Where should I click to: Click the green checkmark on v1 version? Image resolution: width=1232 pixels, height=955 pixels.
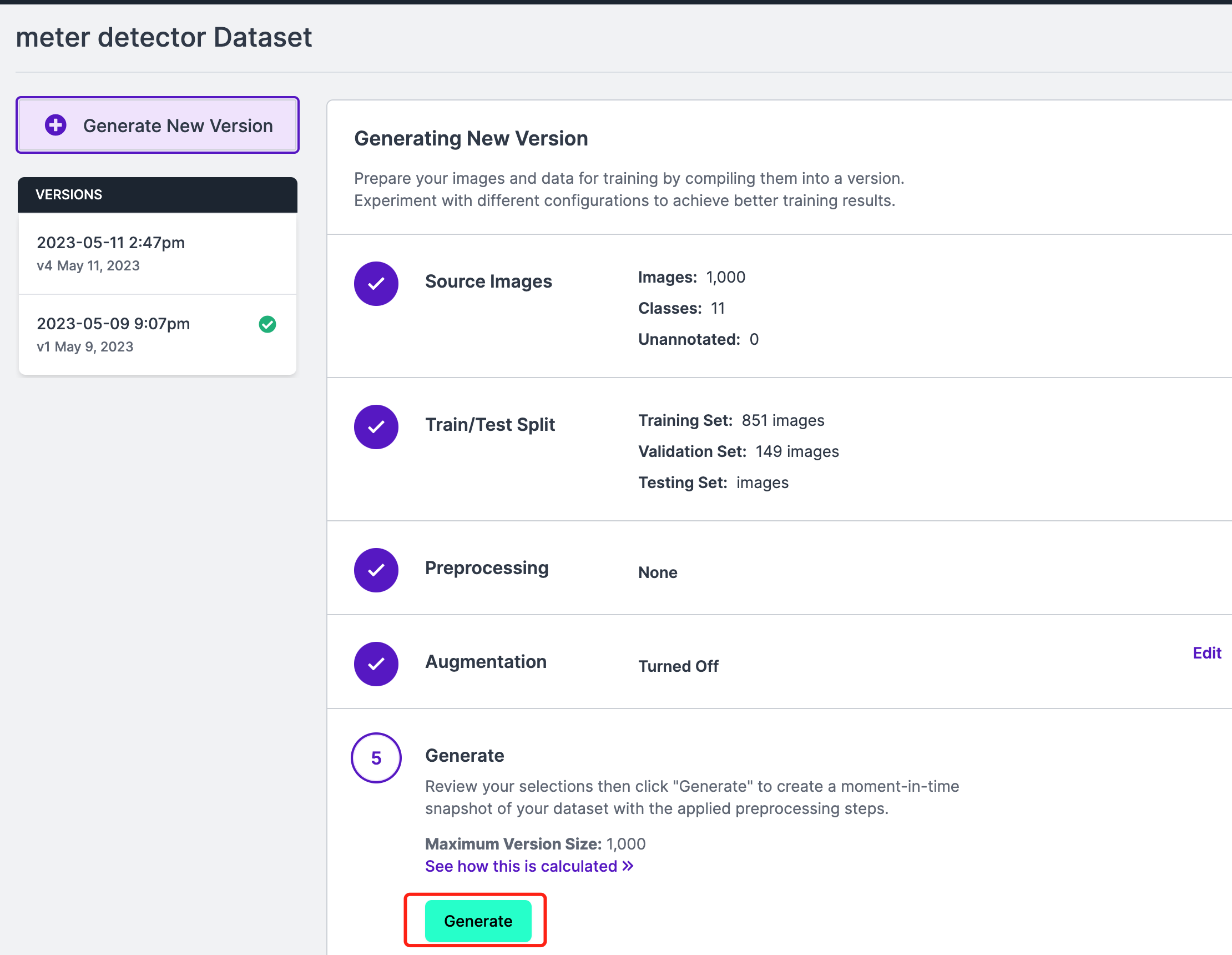pyautogui.click(x=267, y=324)
